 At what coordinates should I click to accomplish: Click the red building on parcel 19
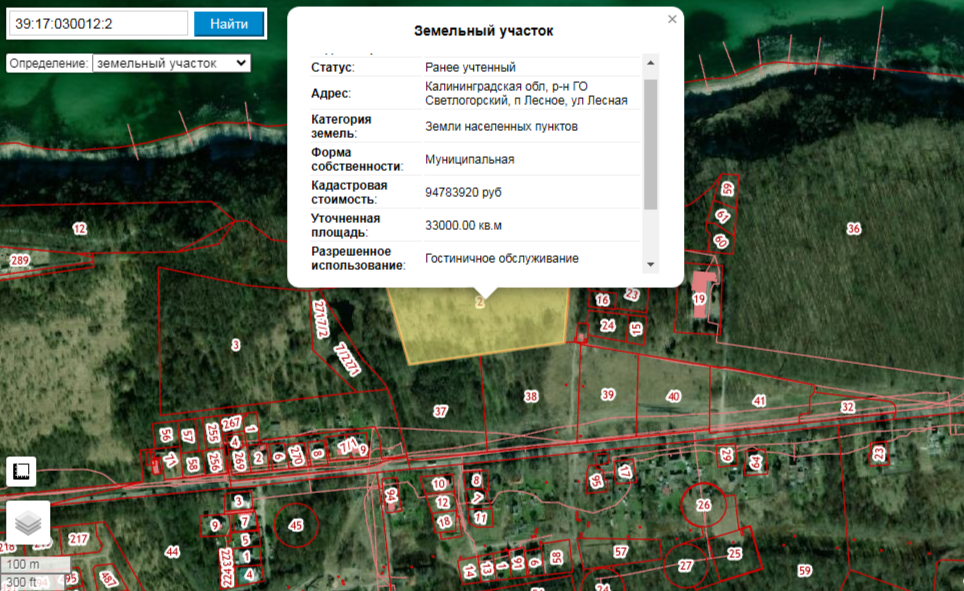pos(705,279)
